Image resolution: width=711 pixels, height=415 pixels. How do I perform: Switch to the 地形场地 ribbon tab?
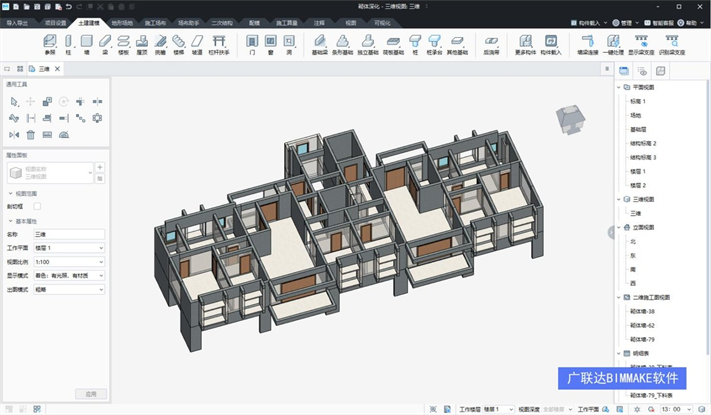click(x=122, y=23)
